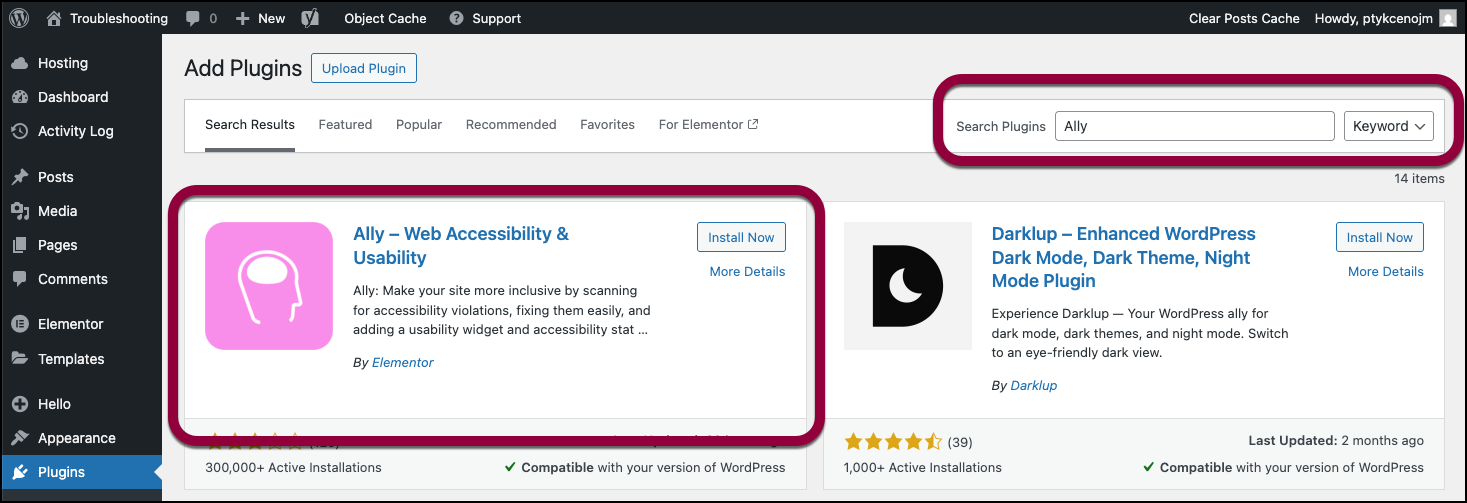Click the Templates folder icon in sidebar
The width and height of the screenshot is (1467, 503).
coord(19,359)
